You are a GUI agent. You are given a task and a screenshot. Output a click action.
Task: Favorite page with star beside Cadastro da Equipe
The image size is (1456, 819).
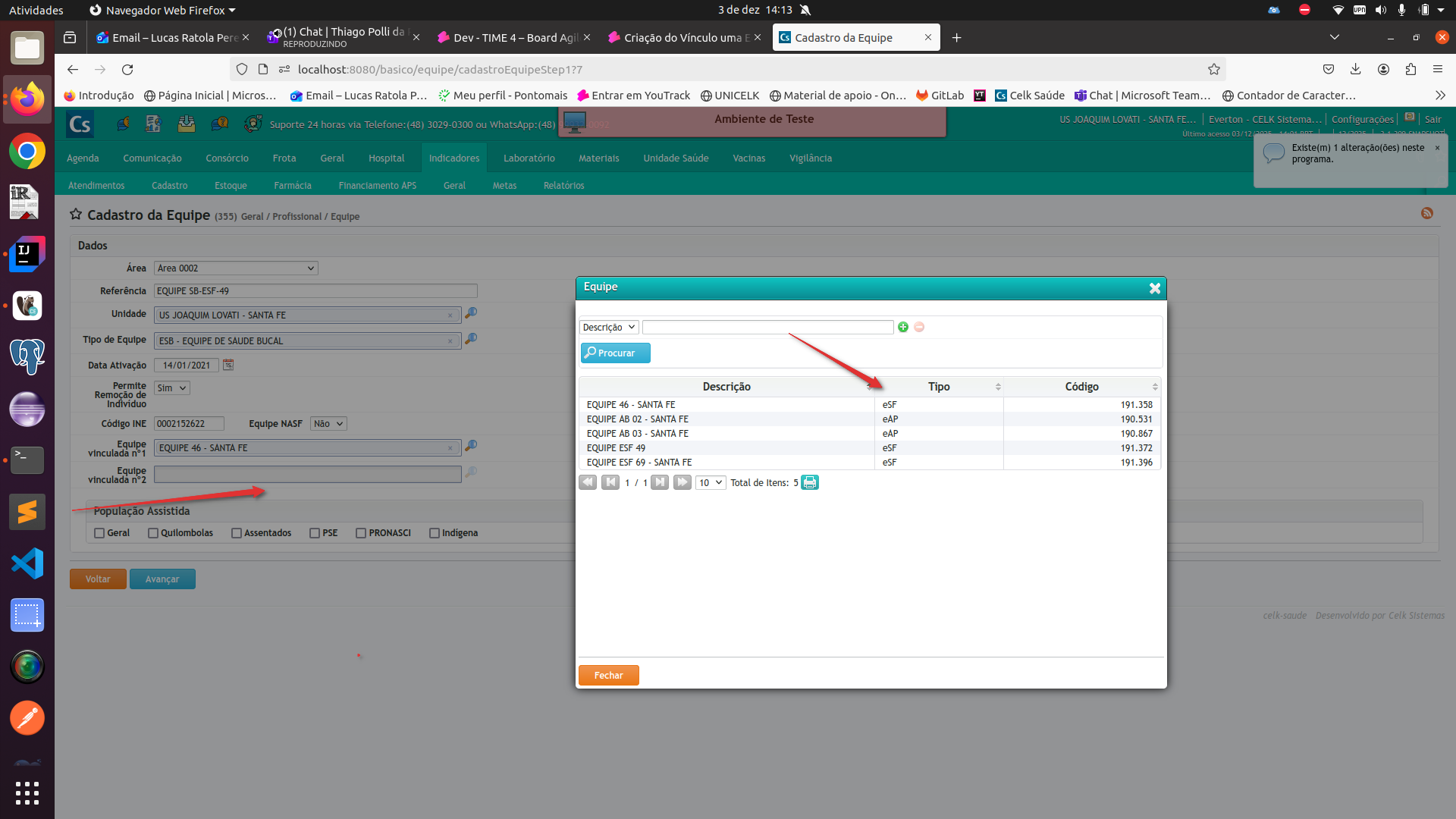(x=76, y=215)
